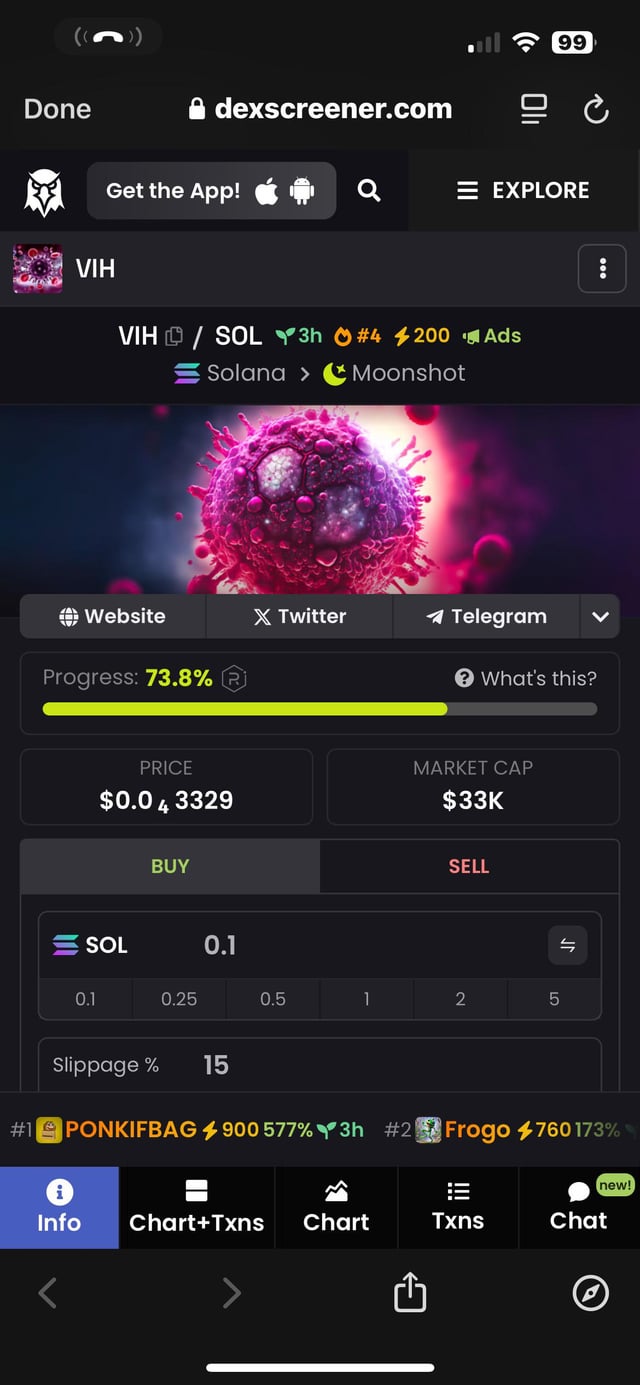Switch to the SELL toggle
Image resolution: width=640 pixels, height=1385 pixels.
point(469,866)
